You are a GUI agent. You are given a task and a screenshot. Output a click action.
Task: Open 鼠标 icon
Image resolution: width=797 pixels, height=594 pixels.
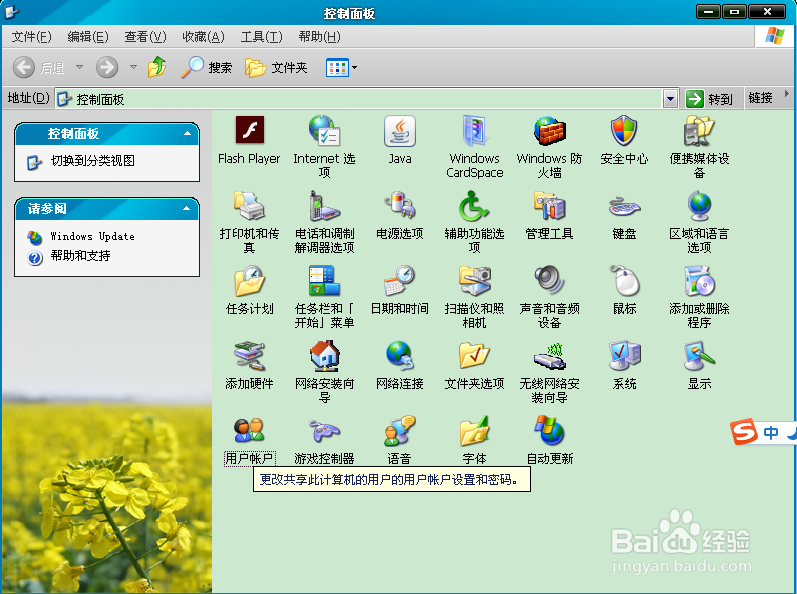point(624,280)
